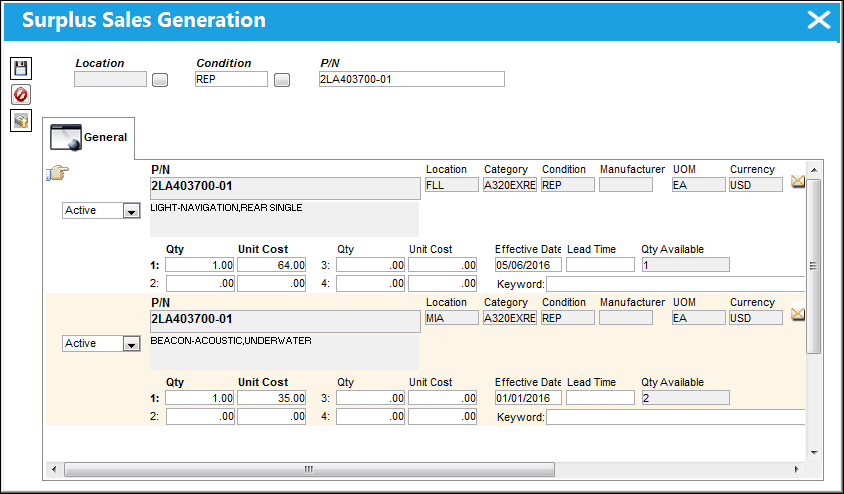Click Qty 4 field in the MIA row
This screenshot has height=494, width=844.
(370, 417)
